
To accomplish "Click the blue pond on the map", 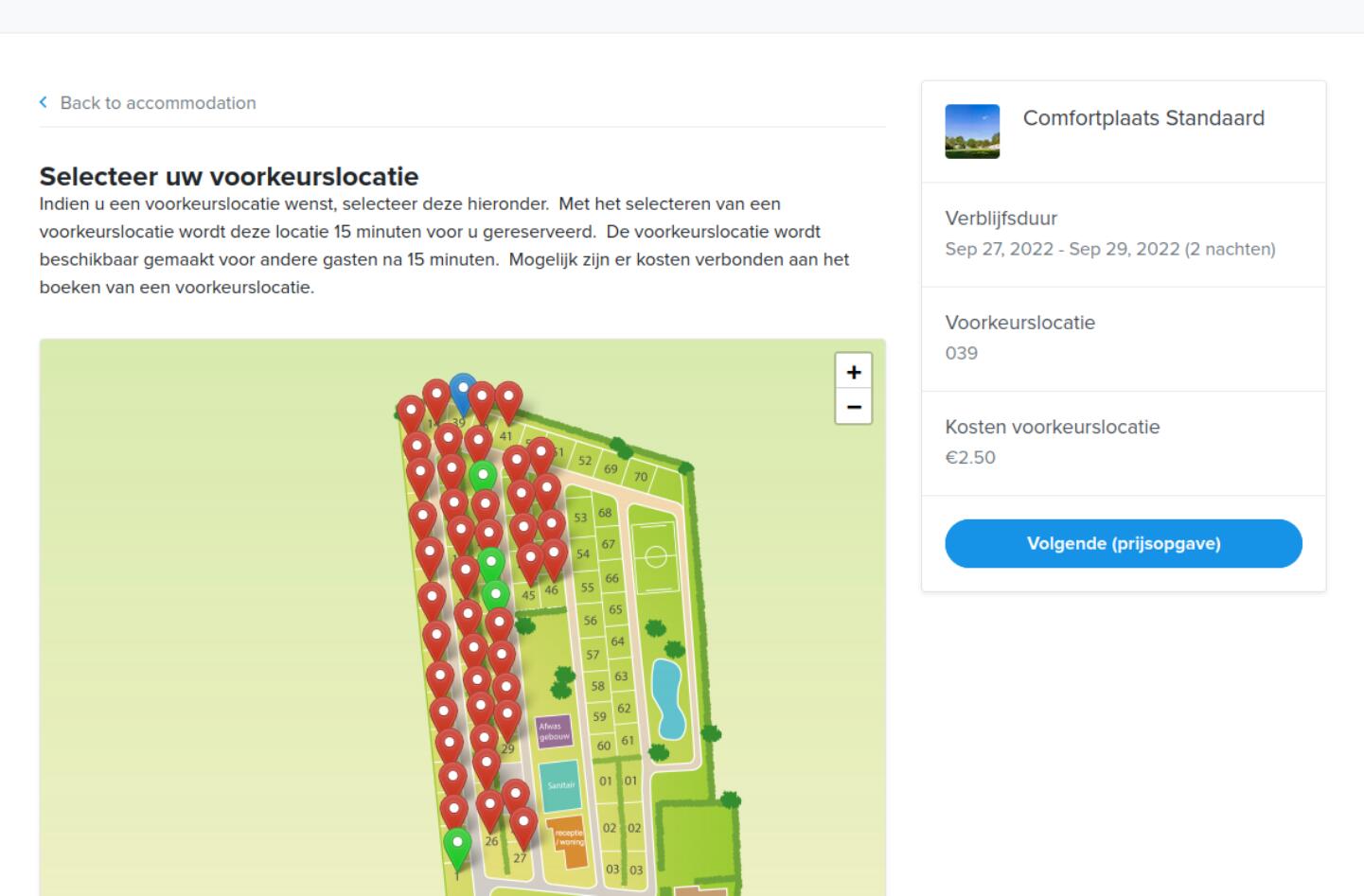I will tap(669, 698).
